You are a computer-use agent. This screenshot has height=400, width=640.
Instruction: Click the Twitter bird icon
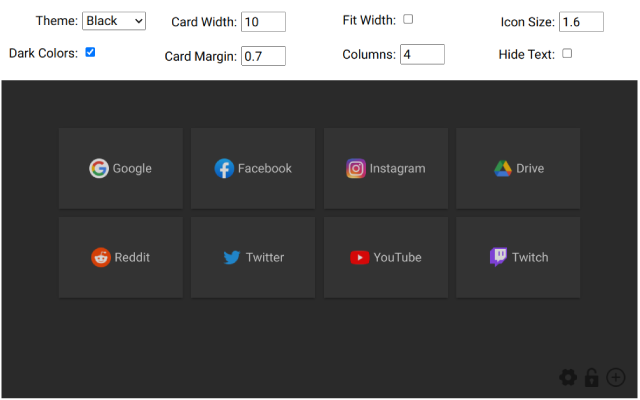point(232,257)
